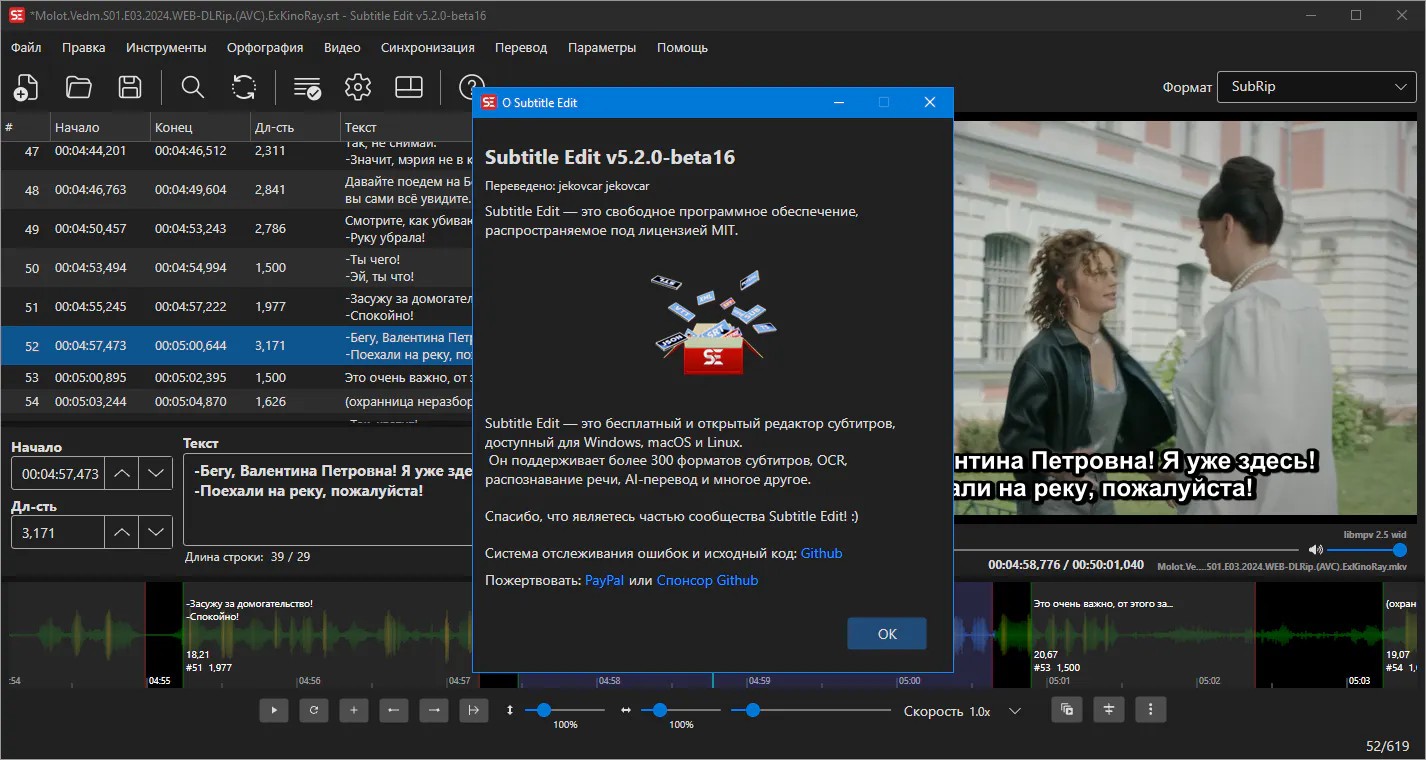Decrease the Дл-сть duration value

click(x=156, y=533)
